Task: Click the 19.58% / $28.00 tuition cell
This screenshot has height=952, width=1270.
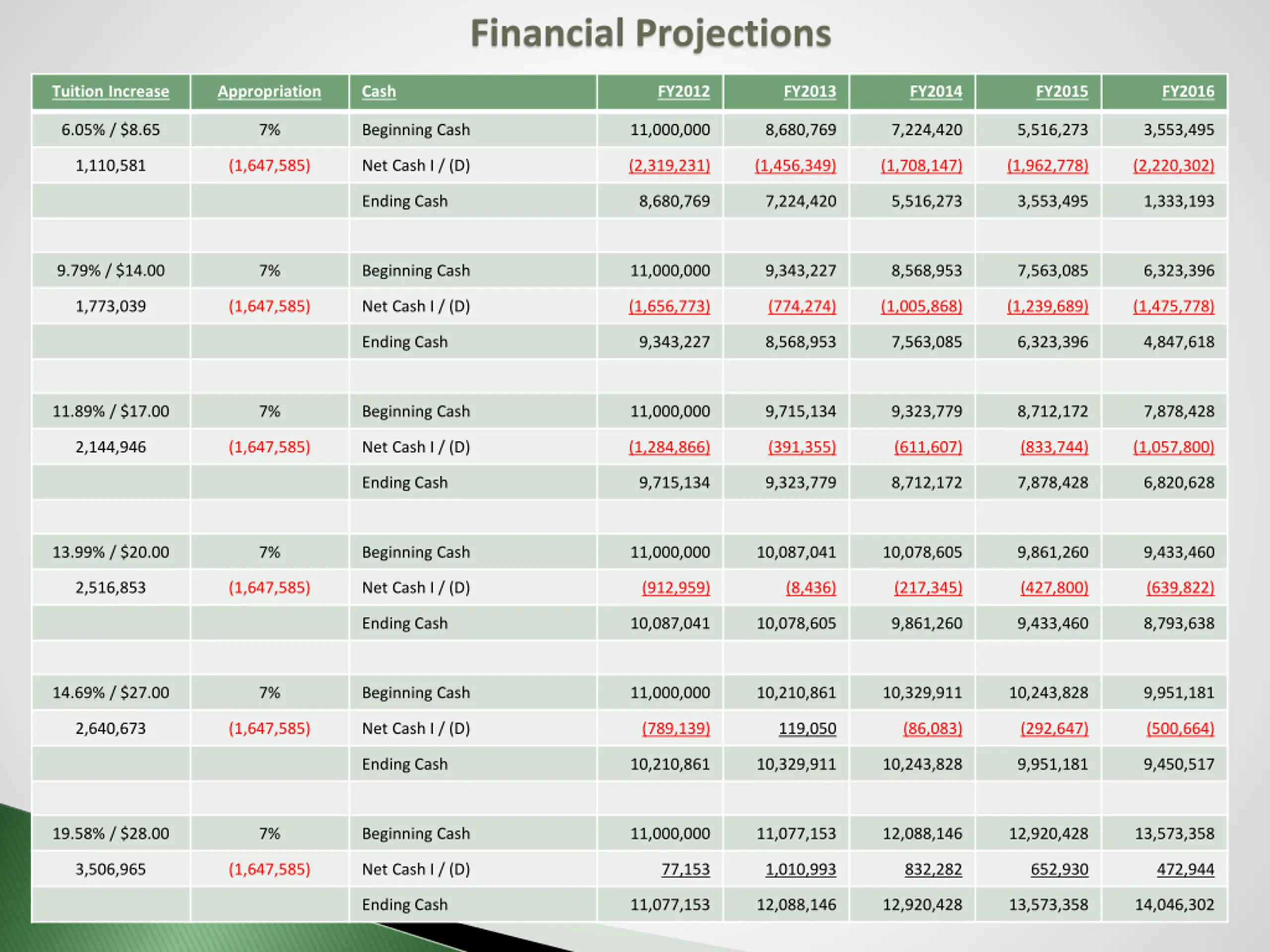Action: pyautogui.click(x=110, y=833)
